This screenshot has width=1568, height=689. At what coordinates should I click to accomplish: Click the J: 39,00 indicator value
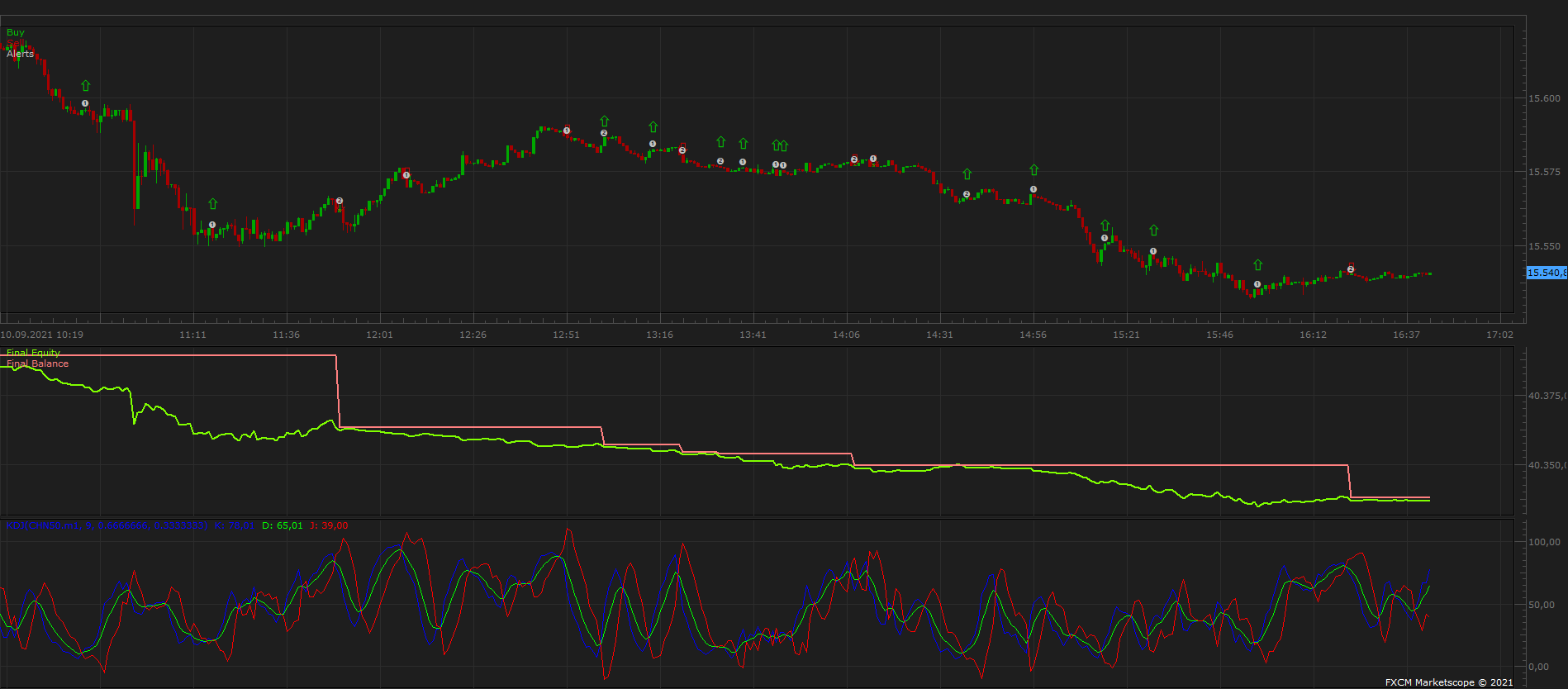coord(329,525)
